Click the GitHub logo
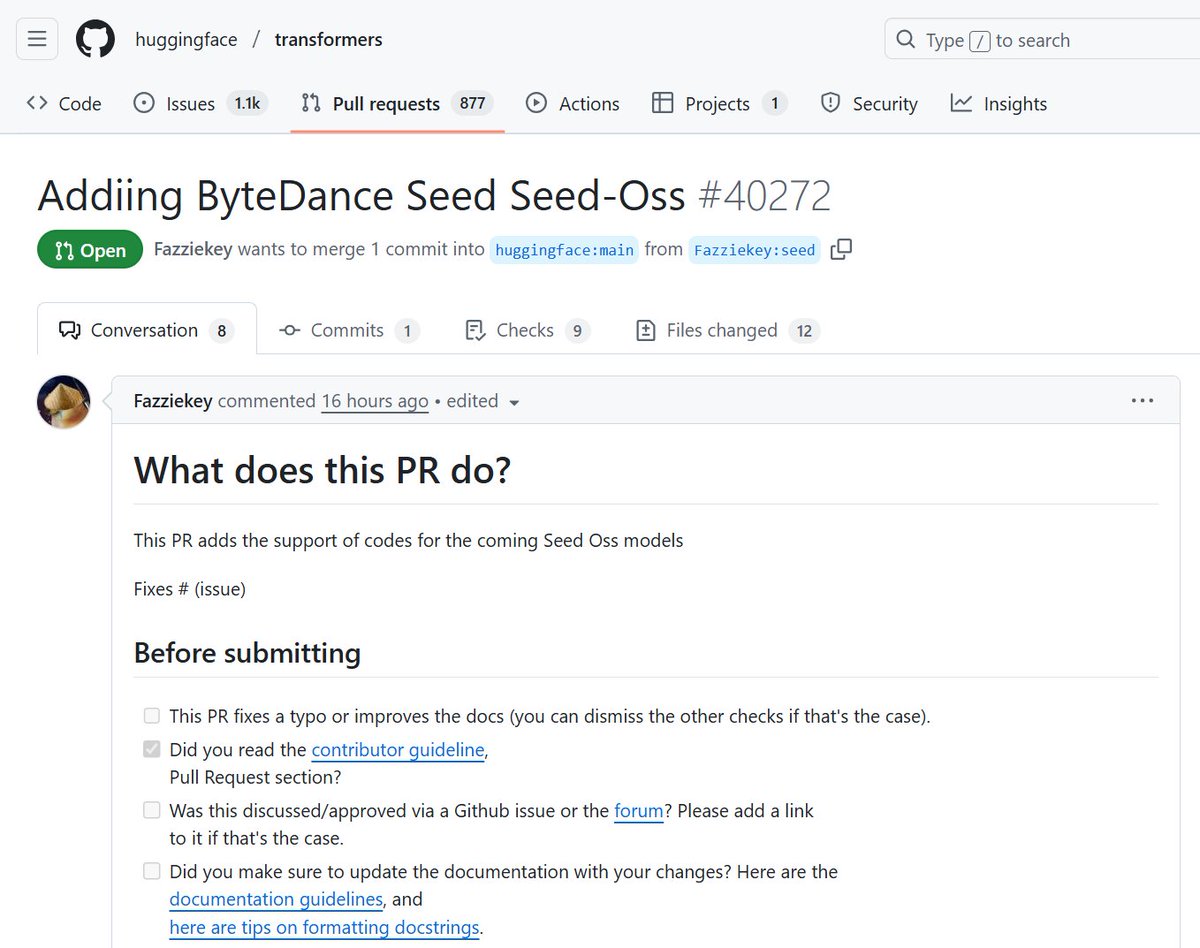Viewport: 1200px width, 948px height. 95,39
